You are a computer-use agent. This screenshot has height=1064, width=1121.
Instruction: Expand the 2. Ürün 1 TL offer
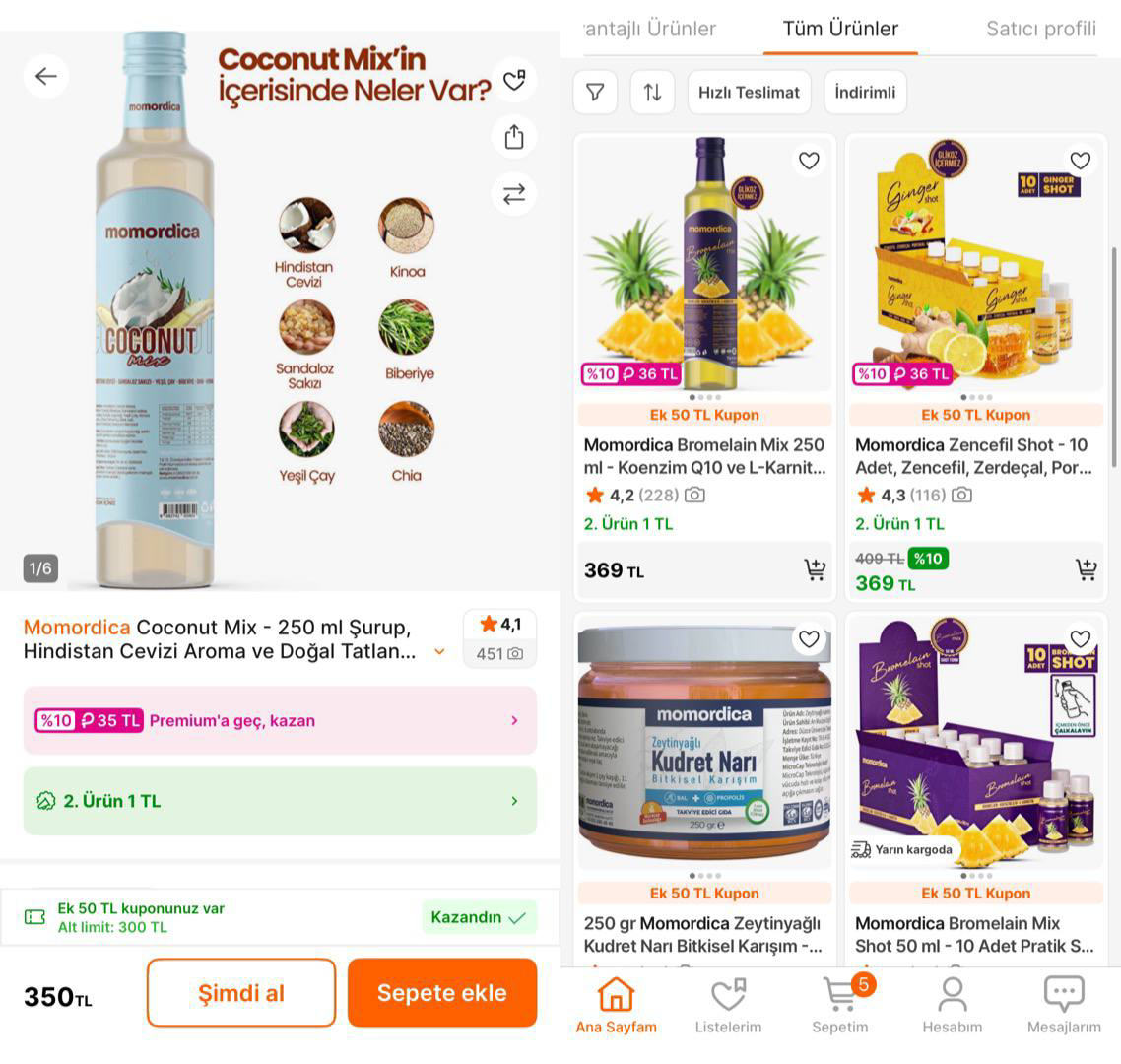click(x=280, y=801)
